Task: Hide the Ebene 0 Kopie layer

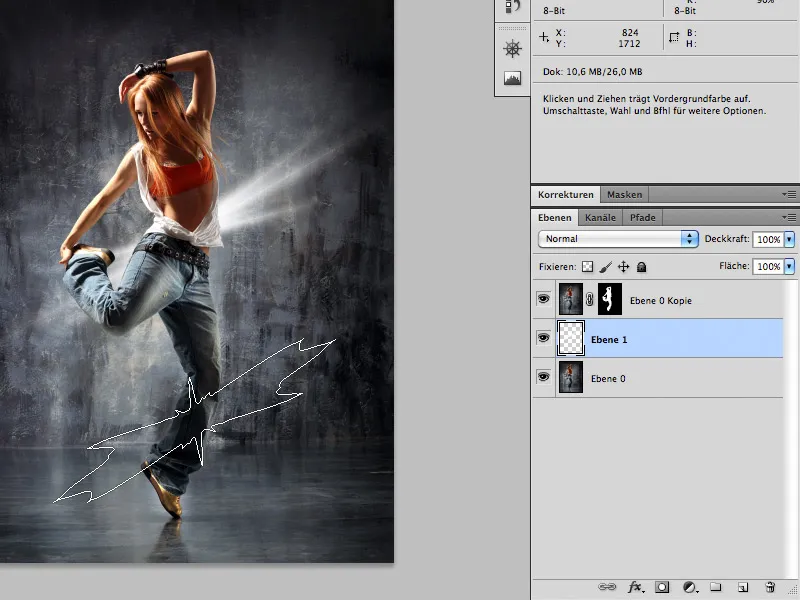Action: (x=543, y=298)
